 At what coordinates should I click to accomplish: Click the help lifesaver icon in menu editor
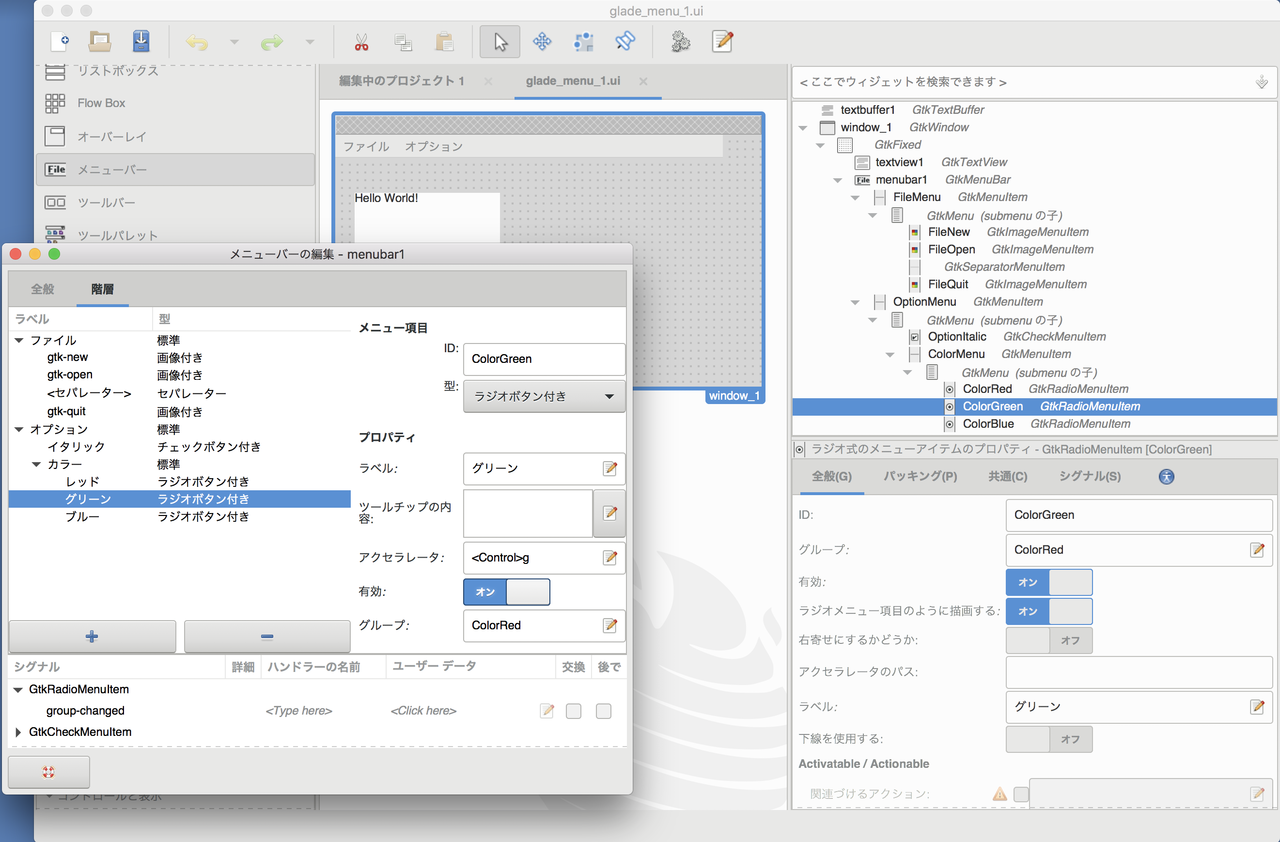(48, 771)
